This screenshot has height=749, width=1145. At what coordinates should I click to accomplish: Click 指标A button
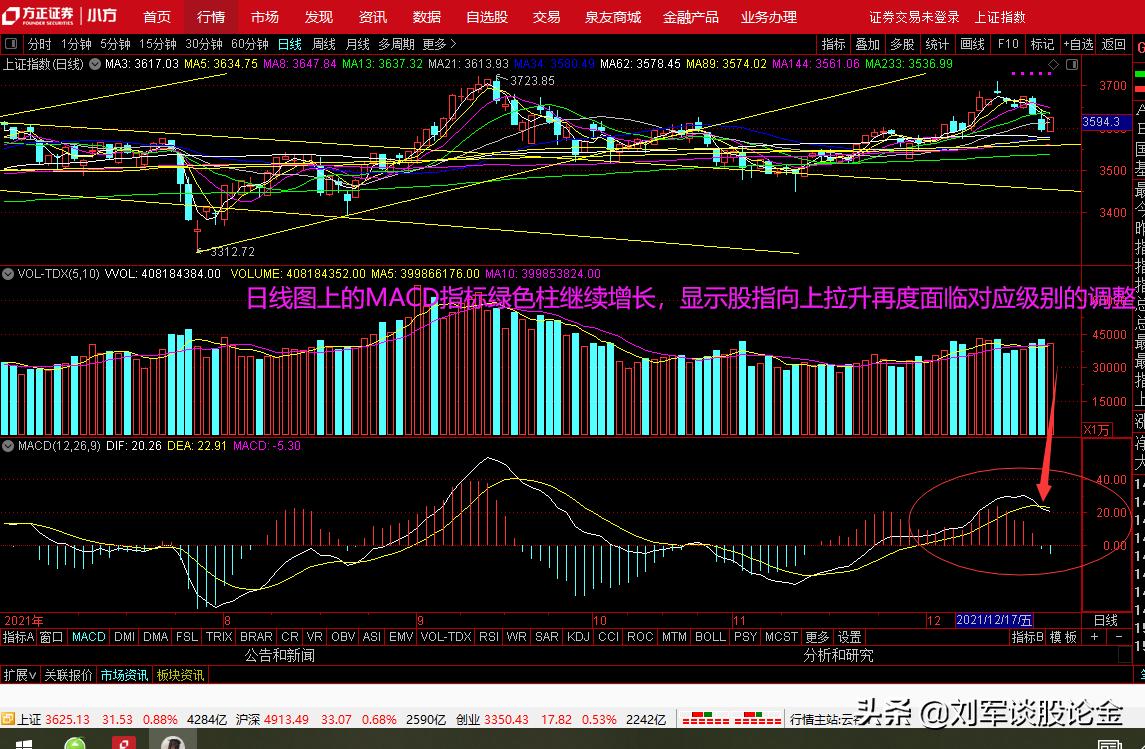(18, 637)
